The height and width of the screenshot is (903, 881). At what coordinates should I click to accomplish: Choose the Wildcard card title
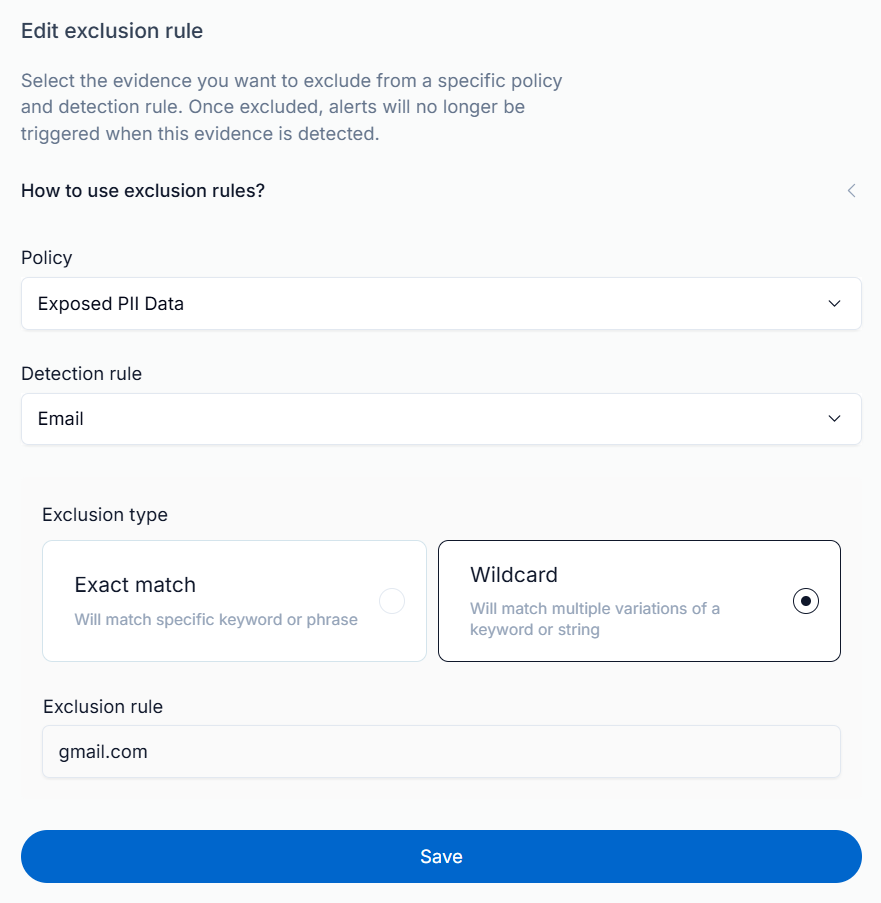point(514,575)
